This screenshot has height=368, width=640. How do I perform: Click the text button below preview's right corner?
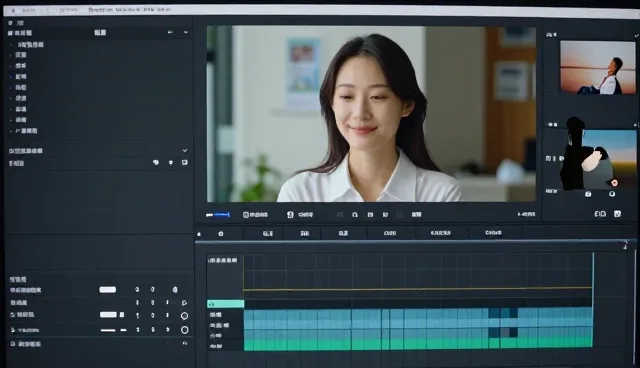coord(526,214)
